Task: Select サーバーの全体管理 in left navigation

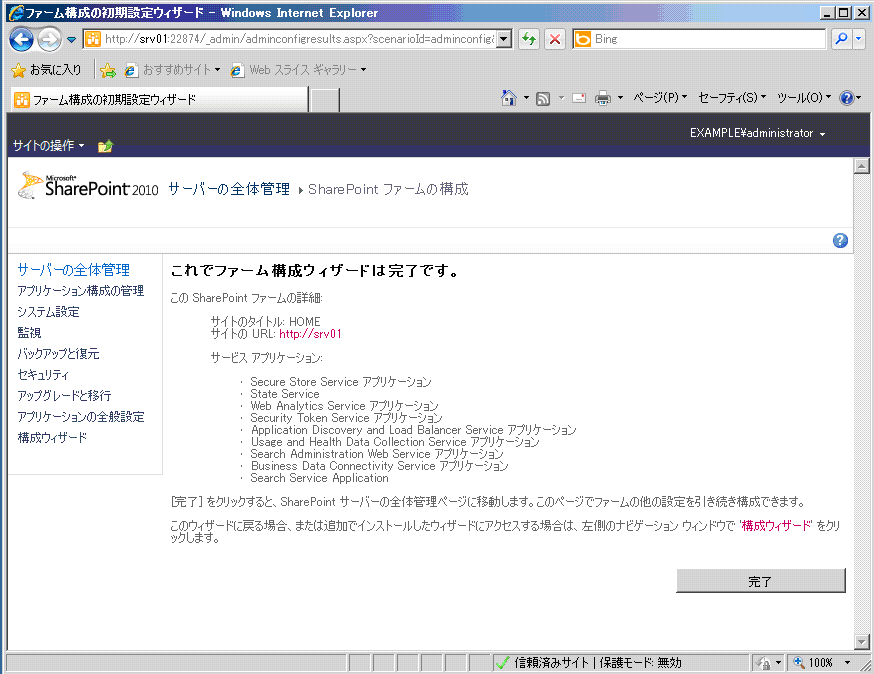Action: [74, 270]
